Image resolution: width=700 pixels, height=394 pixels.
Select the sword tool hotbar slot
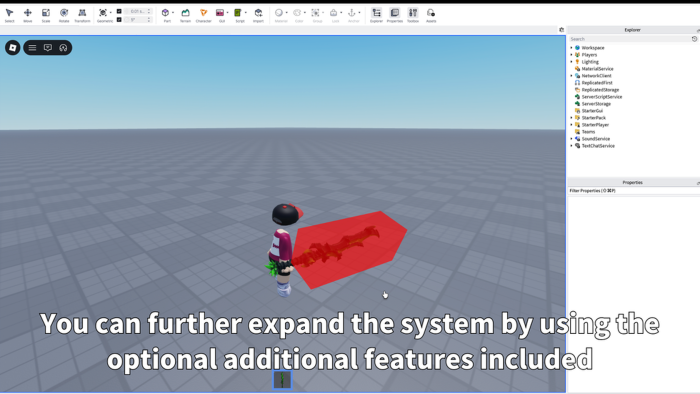(283, 380)
